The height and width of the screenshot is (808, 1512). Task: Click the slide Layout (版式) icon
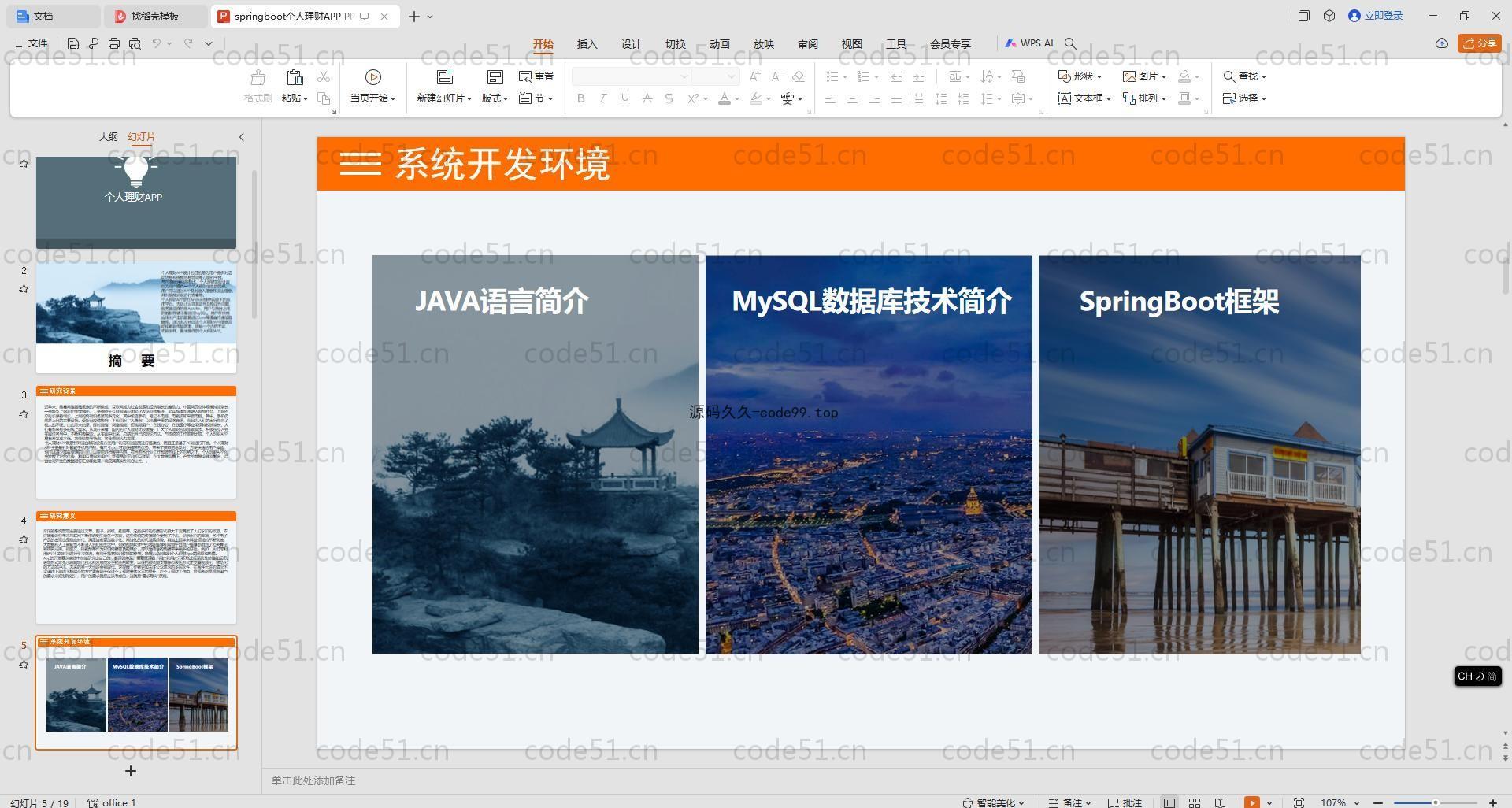pyautogui.click(x=495, y=77)
